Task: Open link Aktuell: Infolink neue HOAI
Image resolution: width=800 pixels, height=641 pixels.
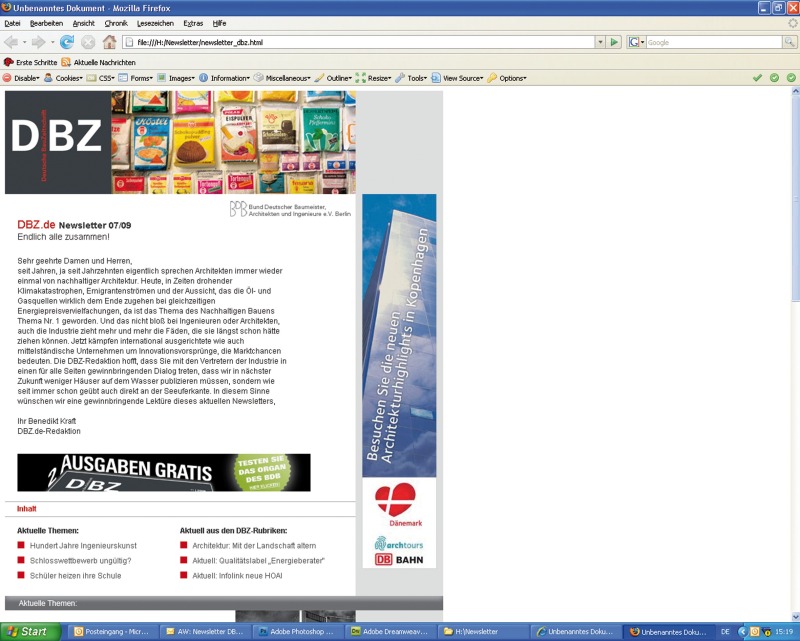Action: pyautogui.click(x=237, y=576)
